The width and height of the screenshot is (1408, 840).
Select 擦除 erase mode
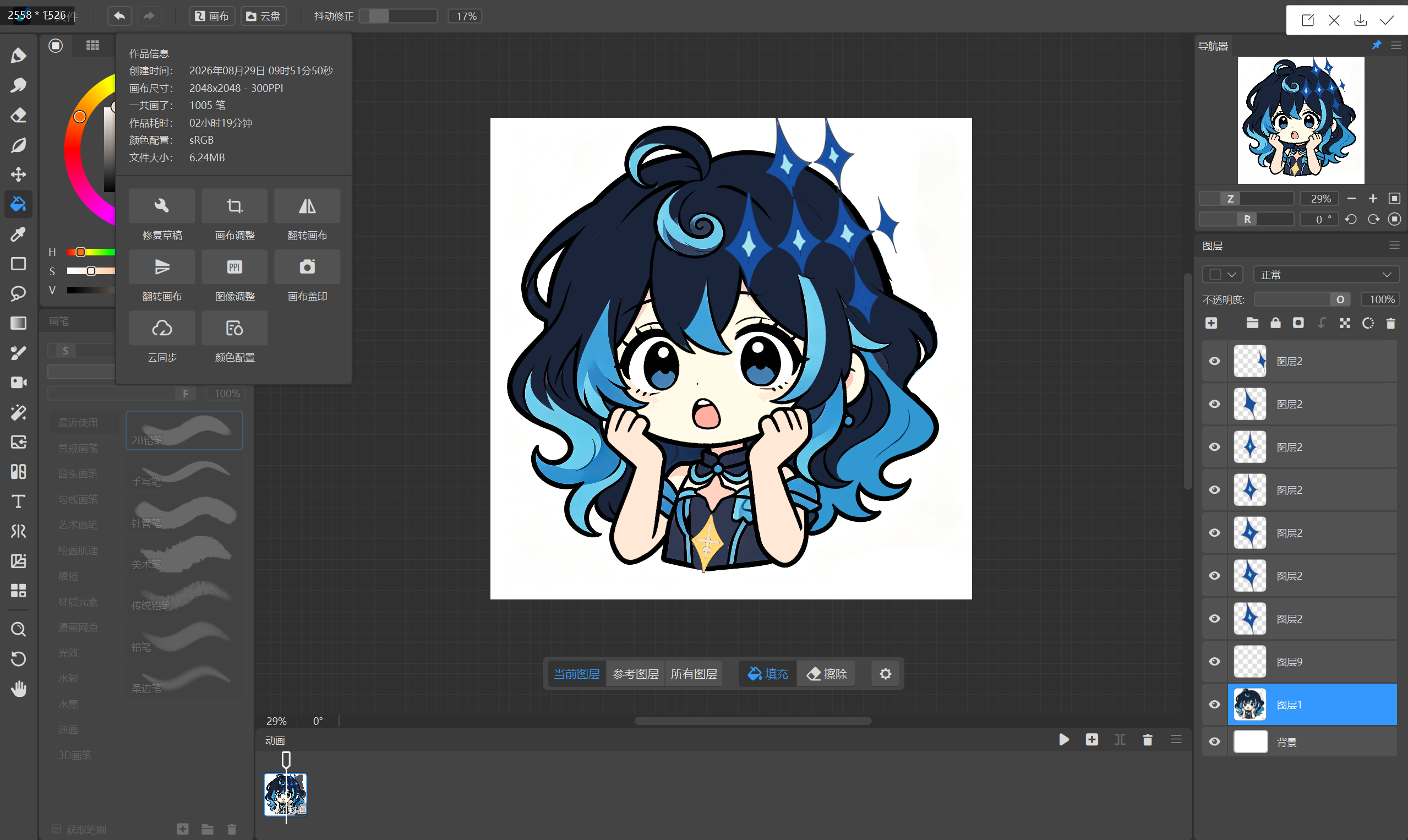coord(827,674)
